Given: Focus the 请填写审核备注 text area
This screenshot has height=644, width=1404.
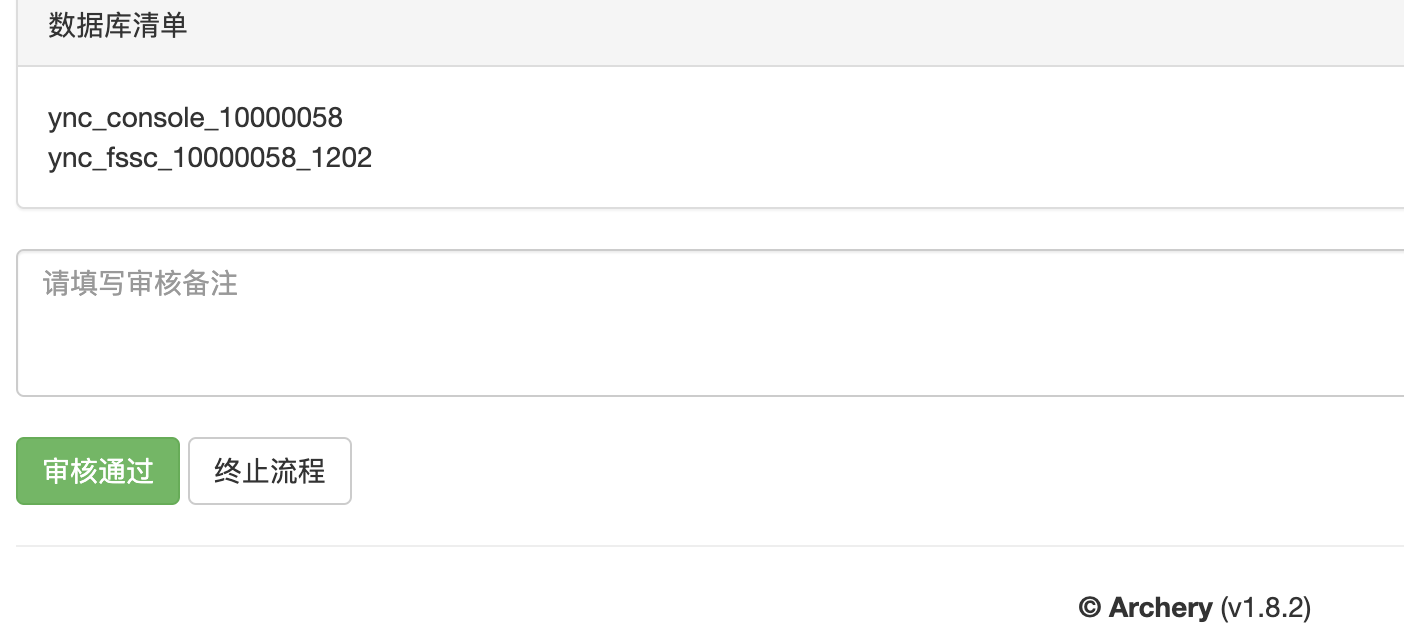Looking at the screenshot, I should (710, 323).
